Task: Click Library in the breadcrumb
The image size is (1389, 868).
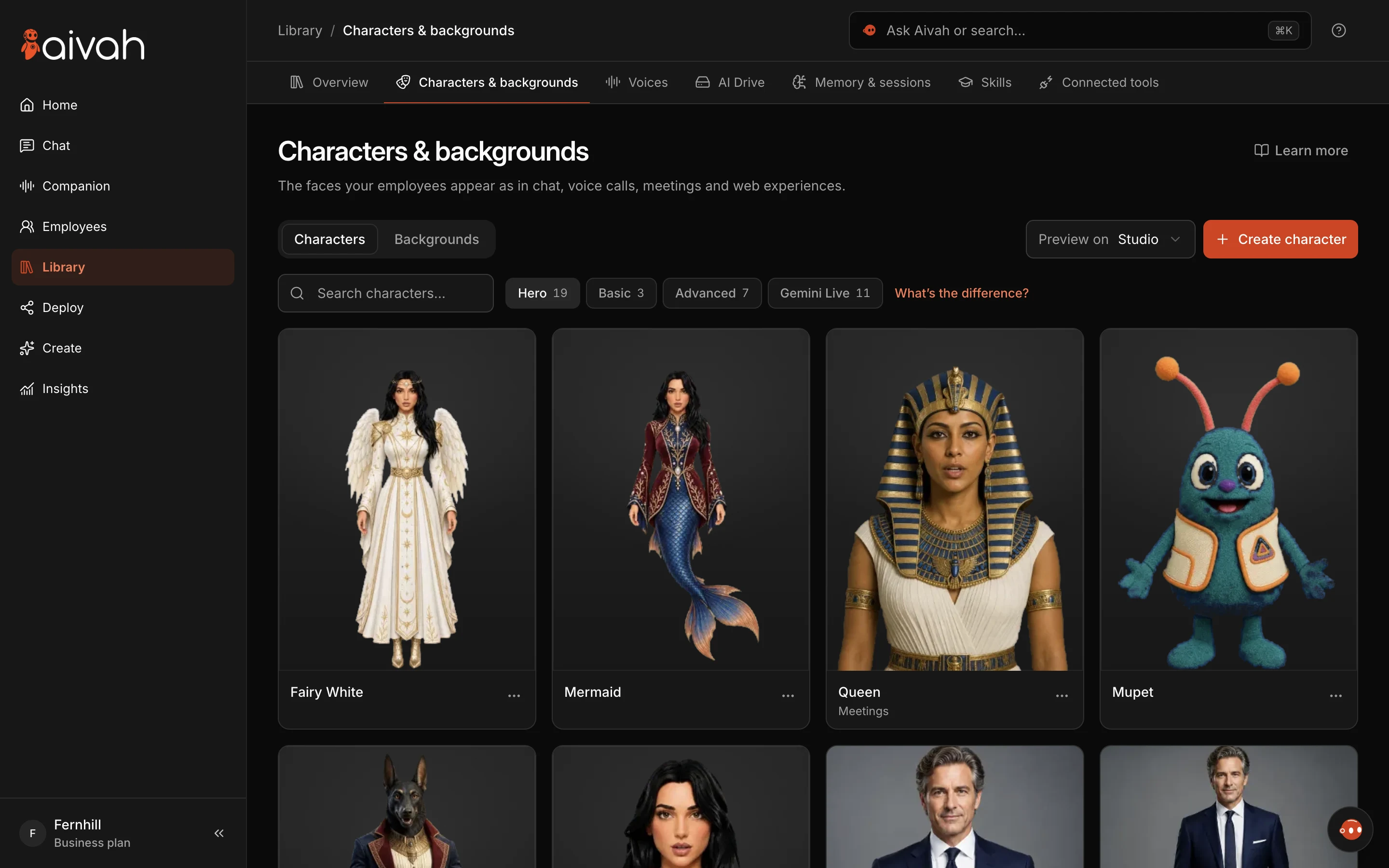Action: pos(300,30)
